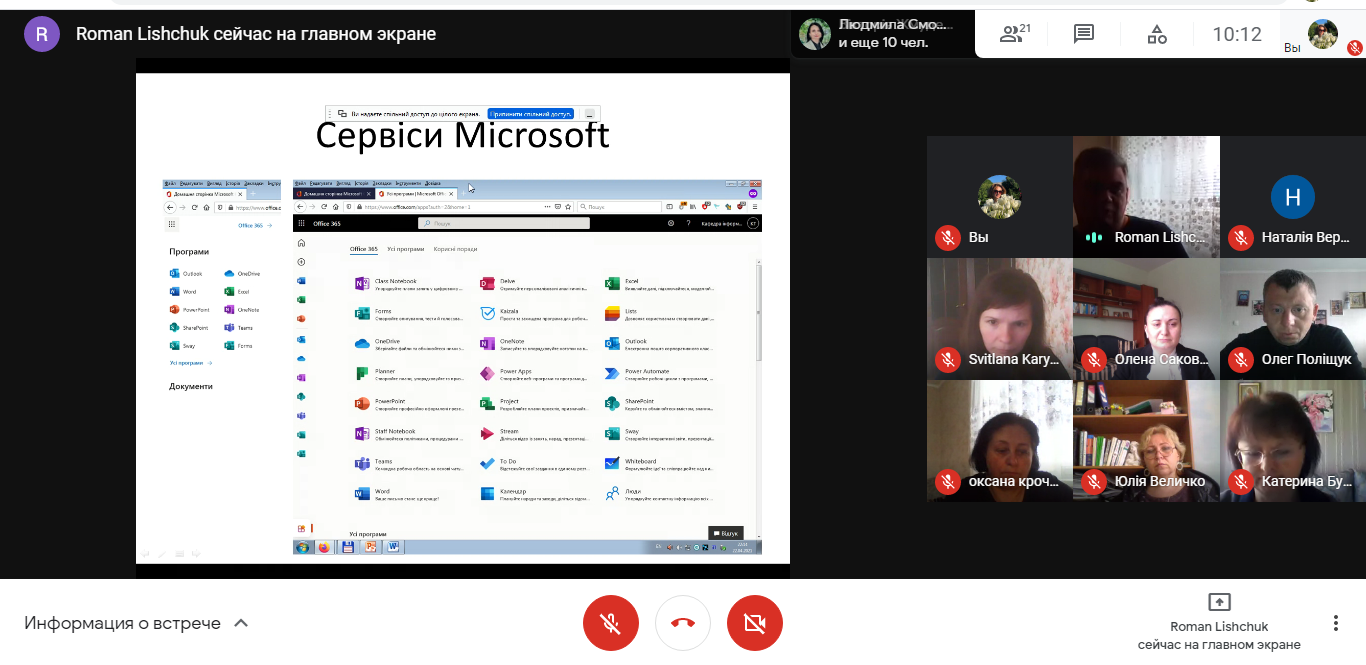Viewport: 1366px width, 665px height.
Task: Unmute your microphone in the call controls
Action: click(610, 623)
